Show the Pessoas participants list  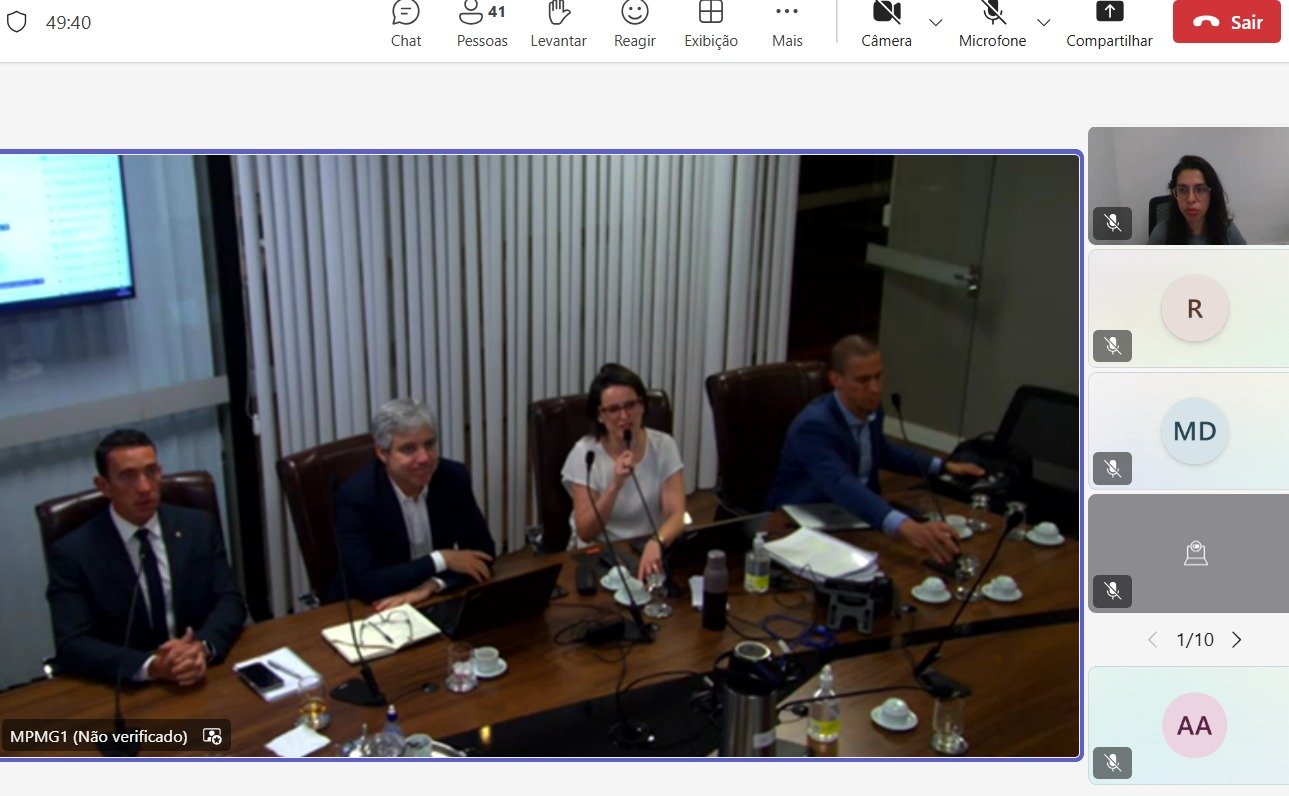(482, 24)
